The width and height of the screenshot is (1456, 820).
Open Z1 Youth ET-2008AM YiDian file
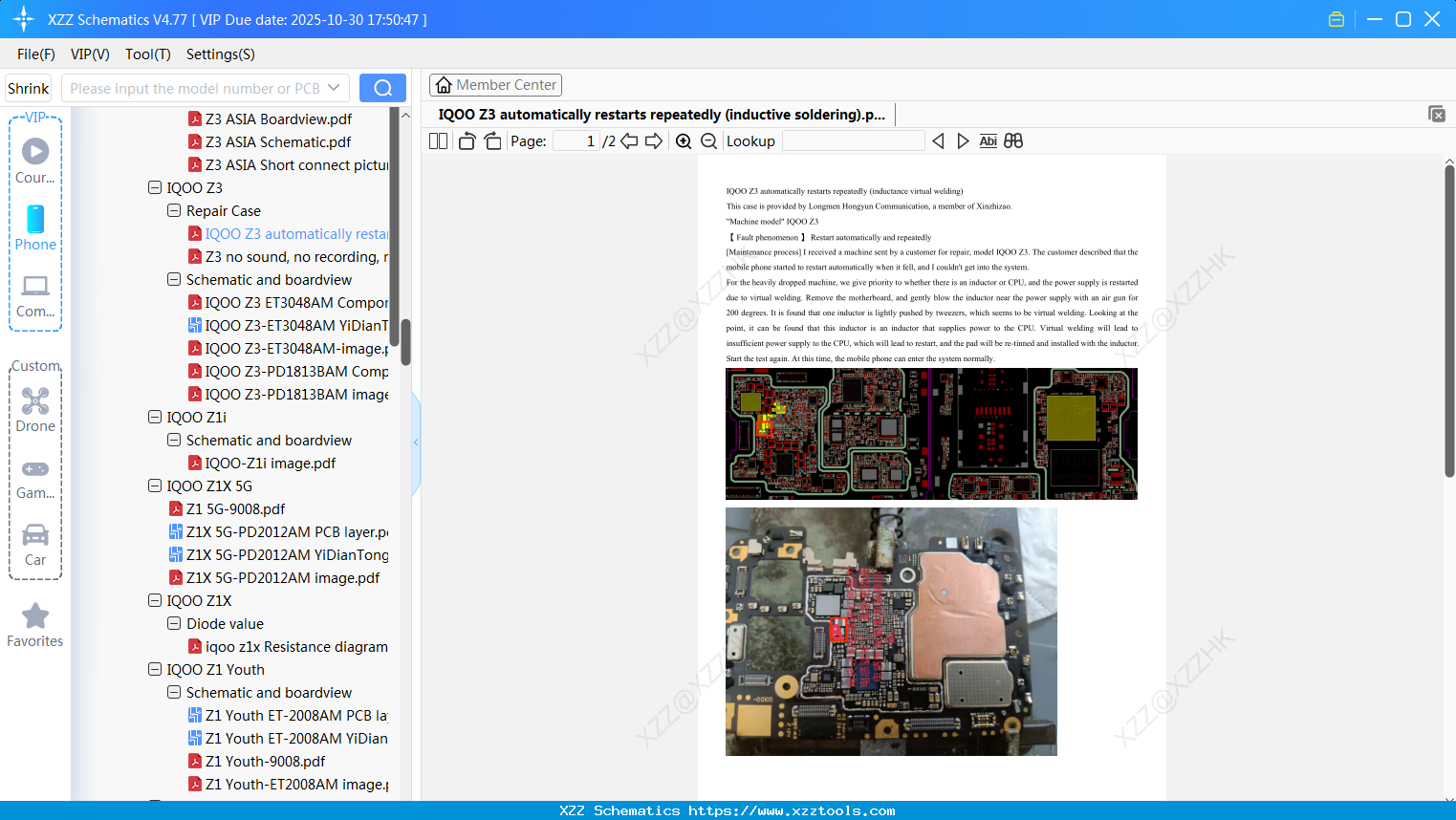288,738
